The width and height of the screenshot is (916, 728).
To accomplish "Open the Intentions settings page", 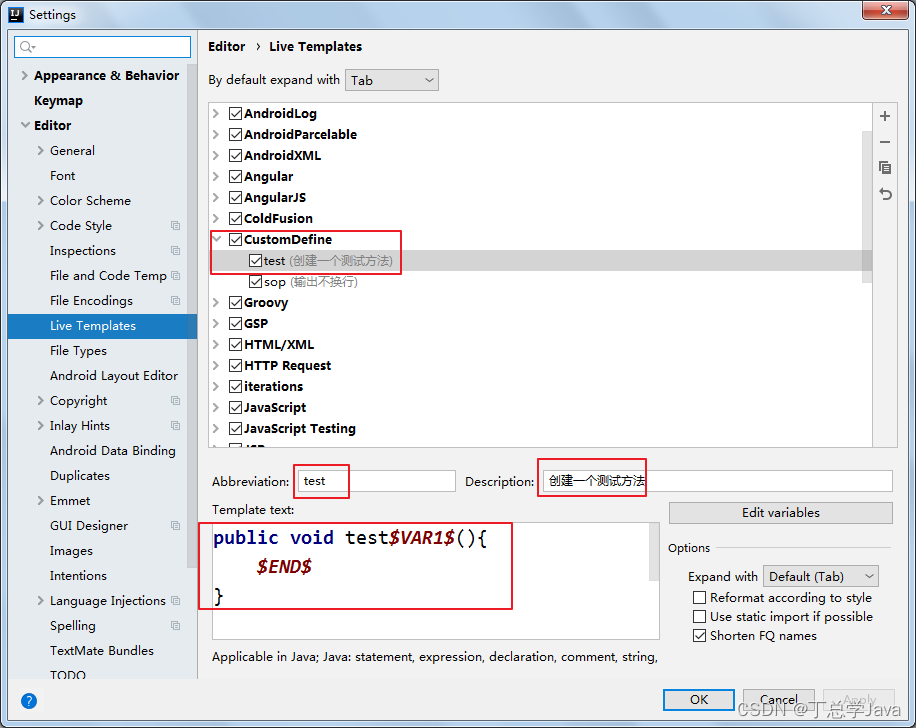I will coord(78,576).
